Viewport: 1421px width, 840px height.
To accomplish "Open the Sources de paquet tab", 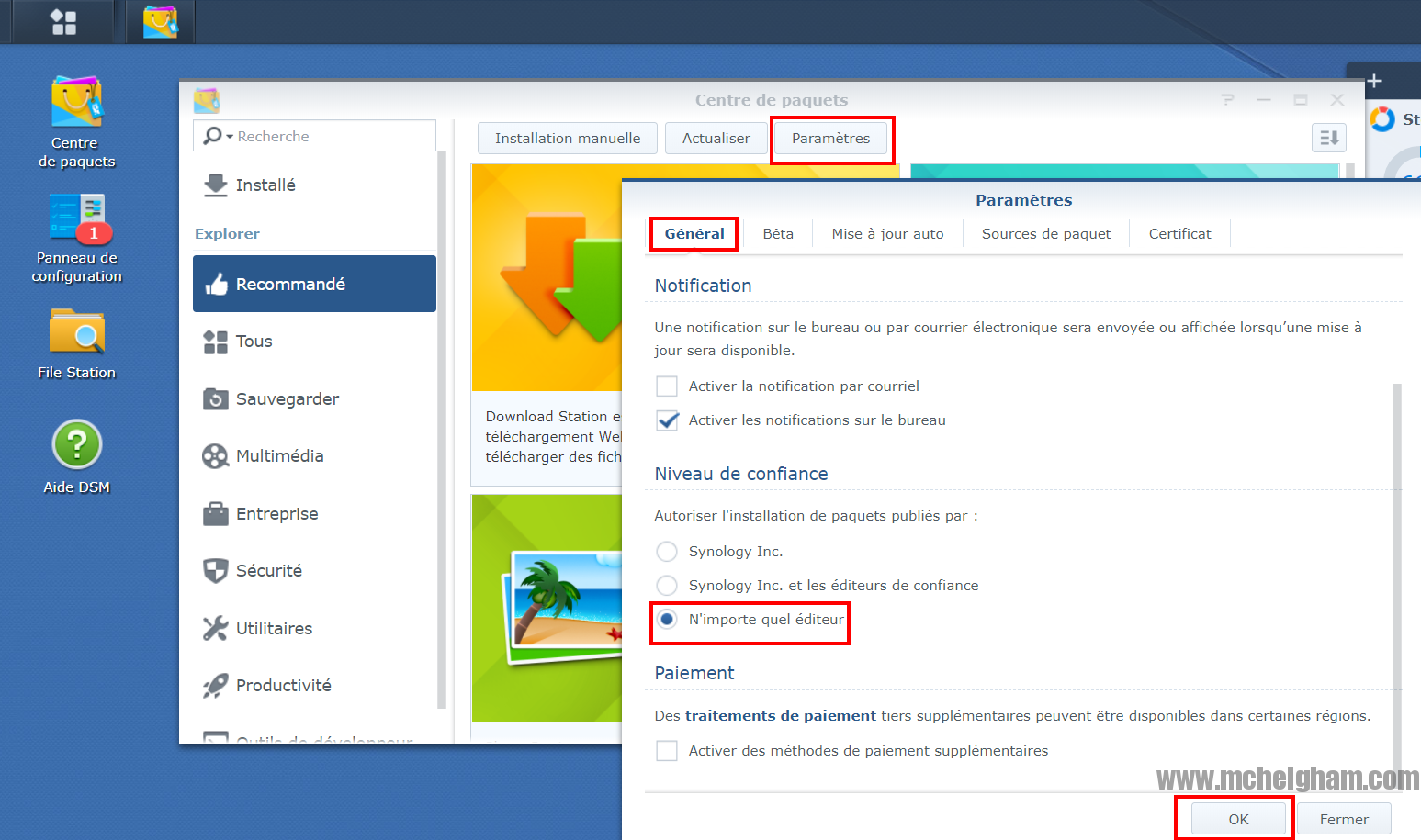I will (x=1046, y=234).
